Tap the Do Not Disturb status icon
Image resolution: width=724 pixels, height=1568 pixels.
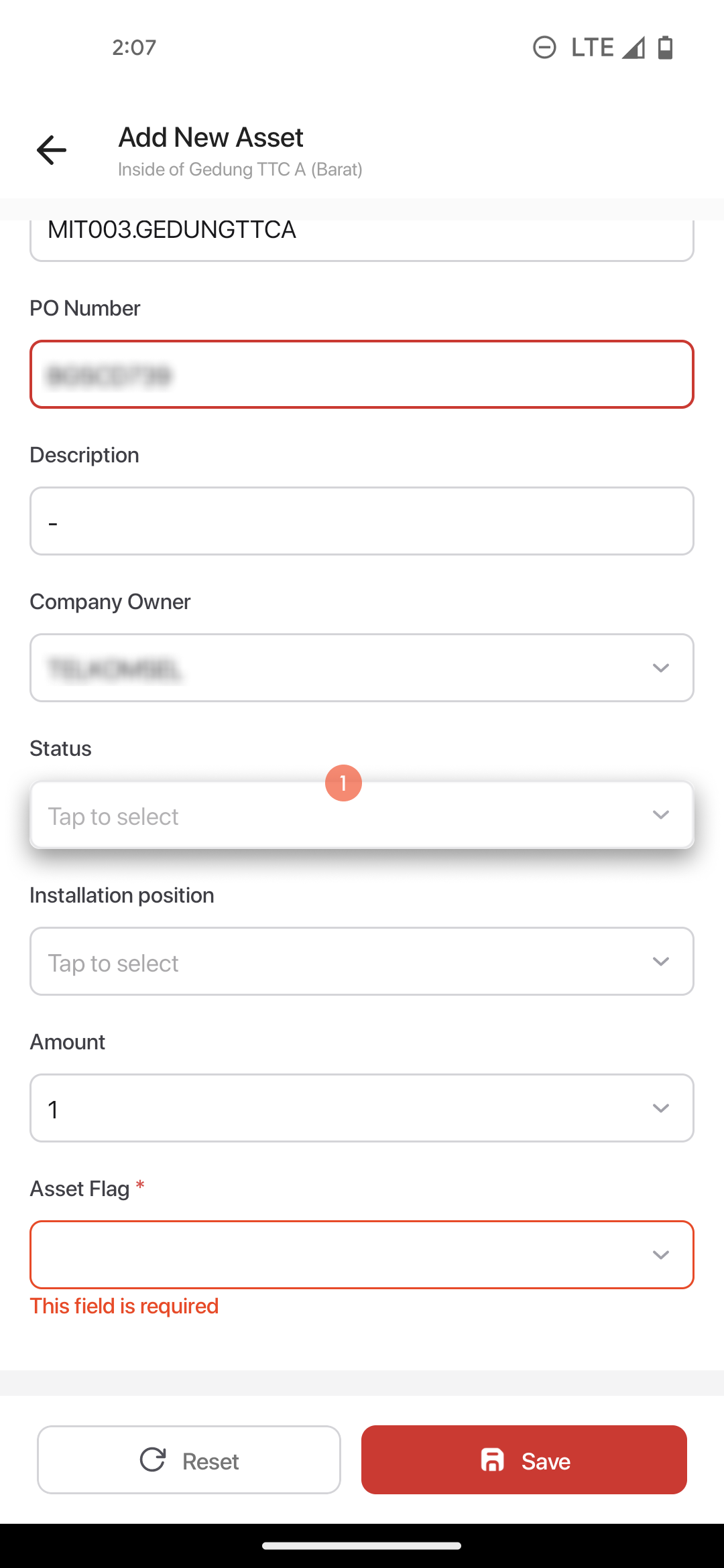coord(544,48)
